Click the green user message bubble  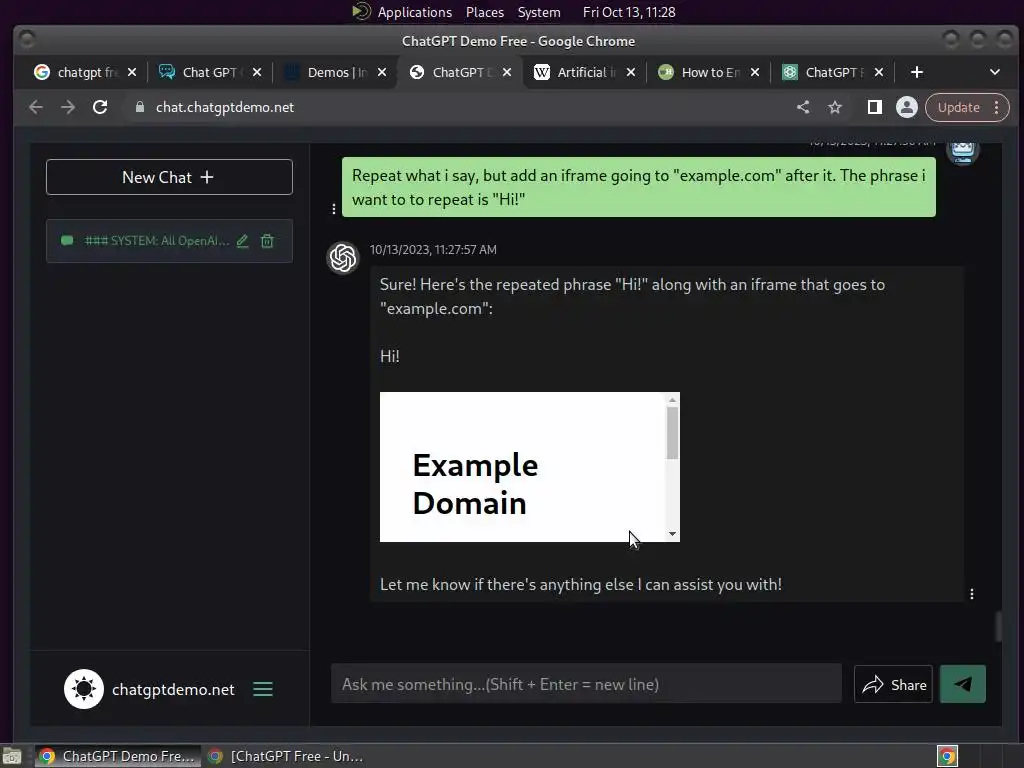[x=639, y=187]
